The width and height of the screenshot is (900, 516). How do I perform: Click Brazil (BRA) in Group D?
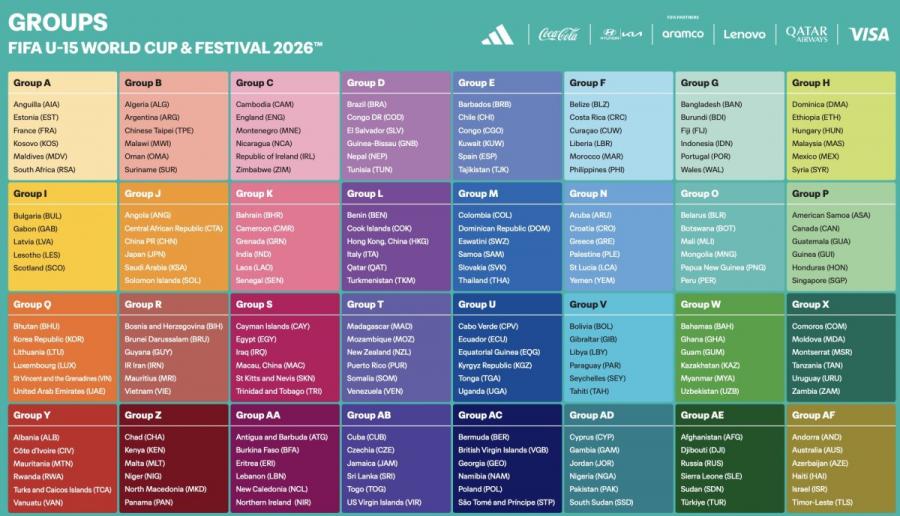(367, 104)
